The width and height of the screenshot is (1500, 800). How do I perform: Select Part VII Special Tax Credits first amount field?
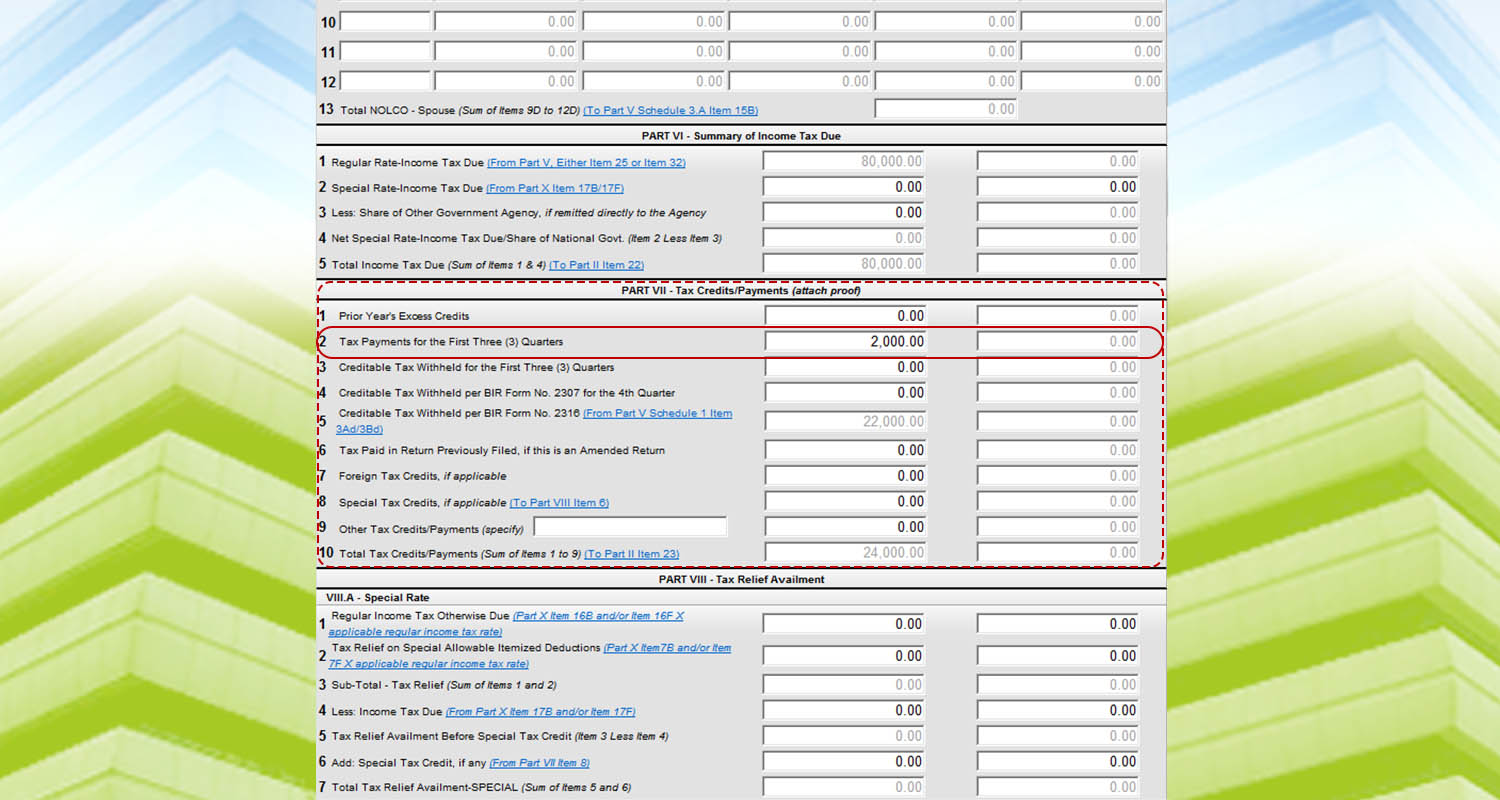pyautogui.click(x=845, y=501)
